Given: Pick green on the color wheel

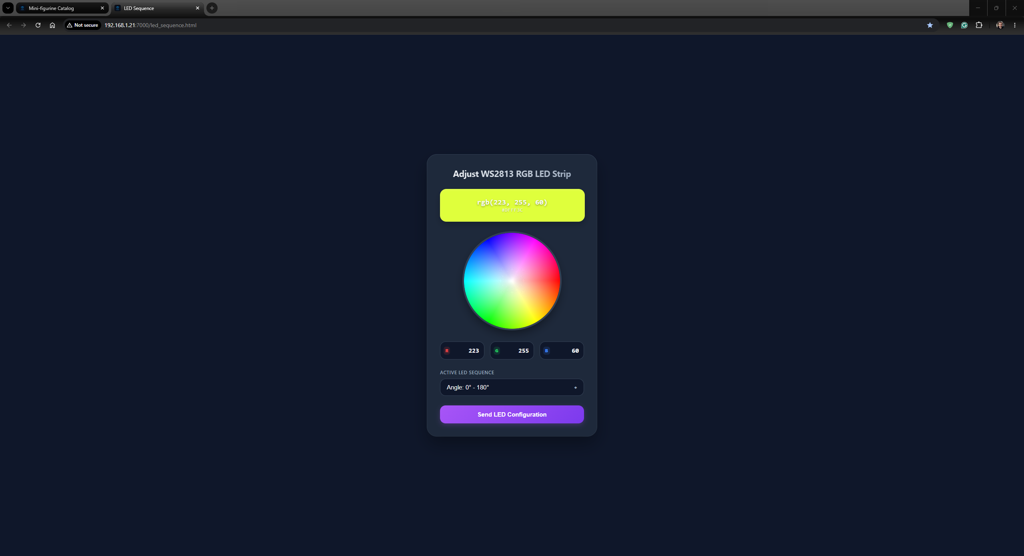Looking at the screenshot, I should [490, 318].
